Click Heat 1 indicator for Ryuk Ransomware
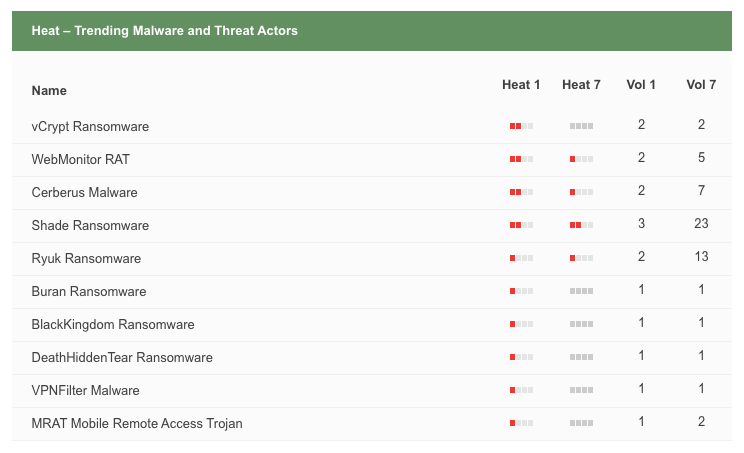 [x=521, y=258]
